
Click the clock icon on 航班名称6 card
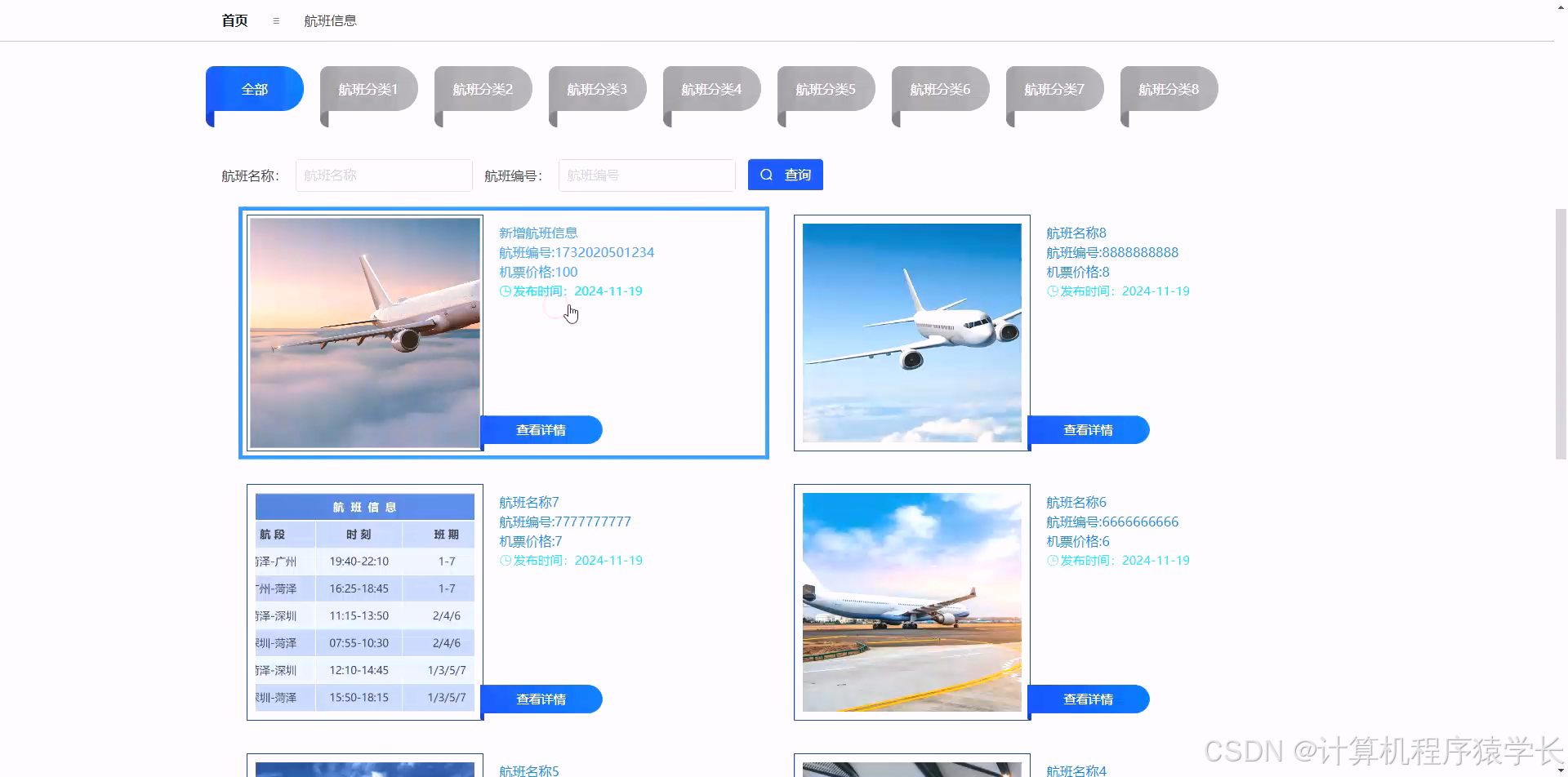[1052, 561]
